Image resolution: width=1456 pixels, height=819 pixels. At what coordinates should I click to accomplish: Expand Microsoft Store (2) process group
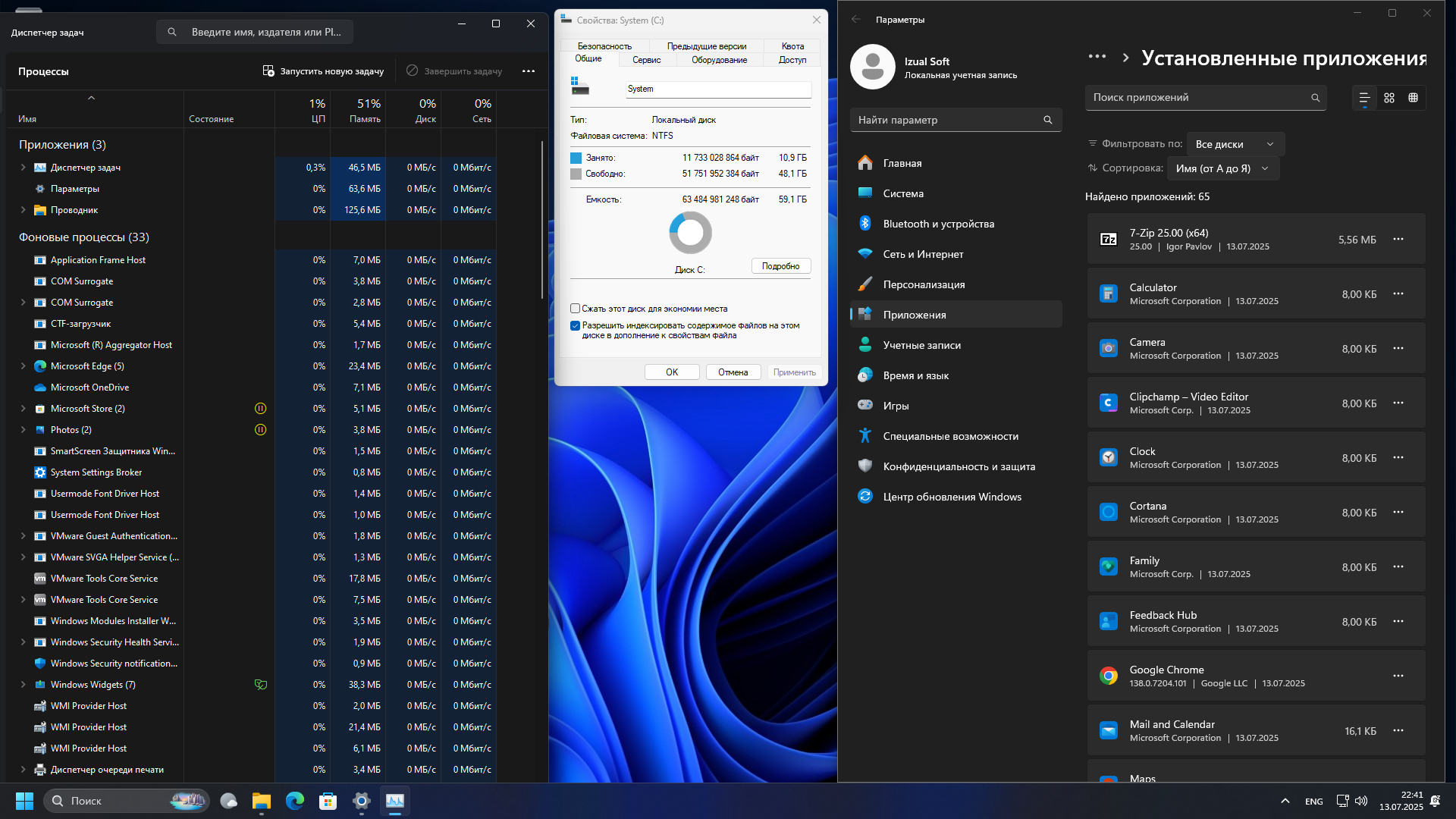[x=23, y=409]
